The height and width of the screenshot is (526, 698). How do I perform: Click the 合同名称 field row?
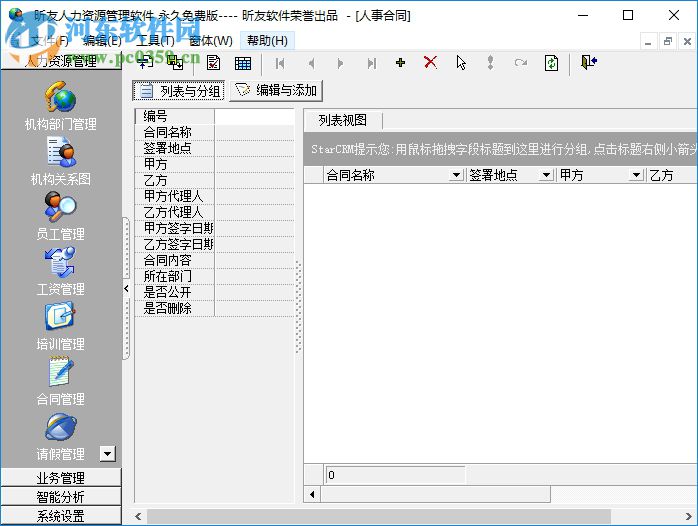[215, 132]
